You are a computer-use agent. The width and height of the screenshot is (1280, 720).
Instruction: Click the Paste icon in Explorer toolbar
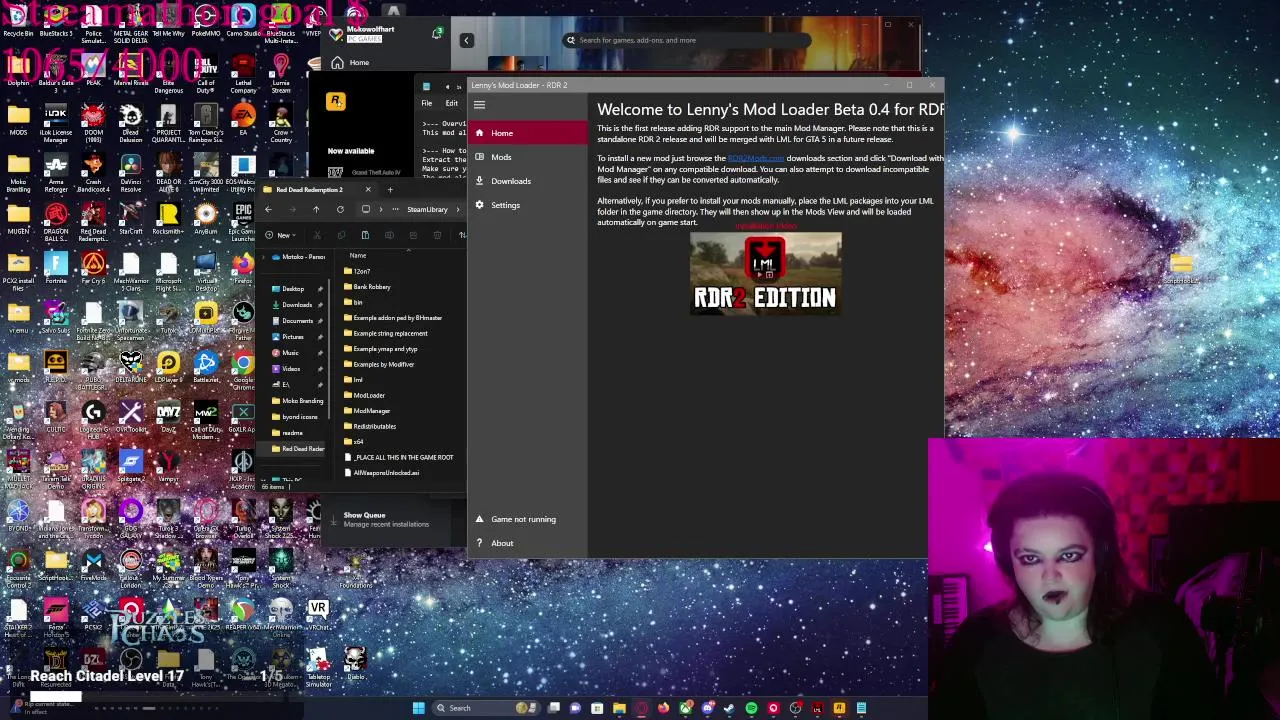[x=365, y=235]
